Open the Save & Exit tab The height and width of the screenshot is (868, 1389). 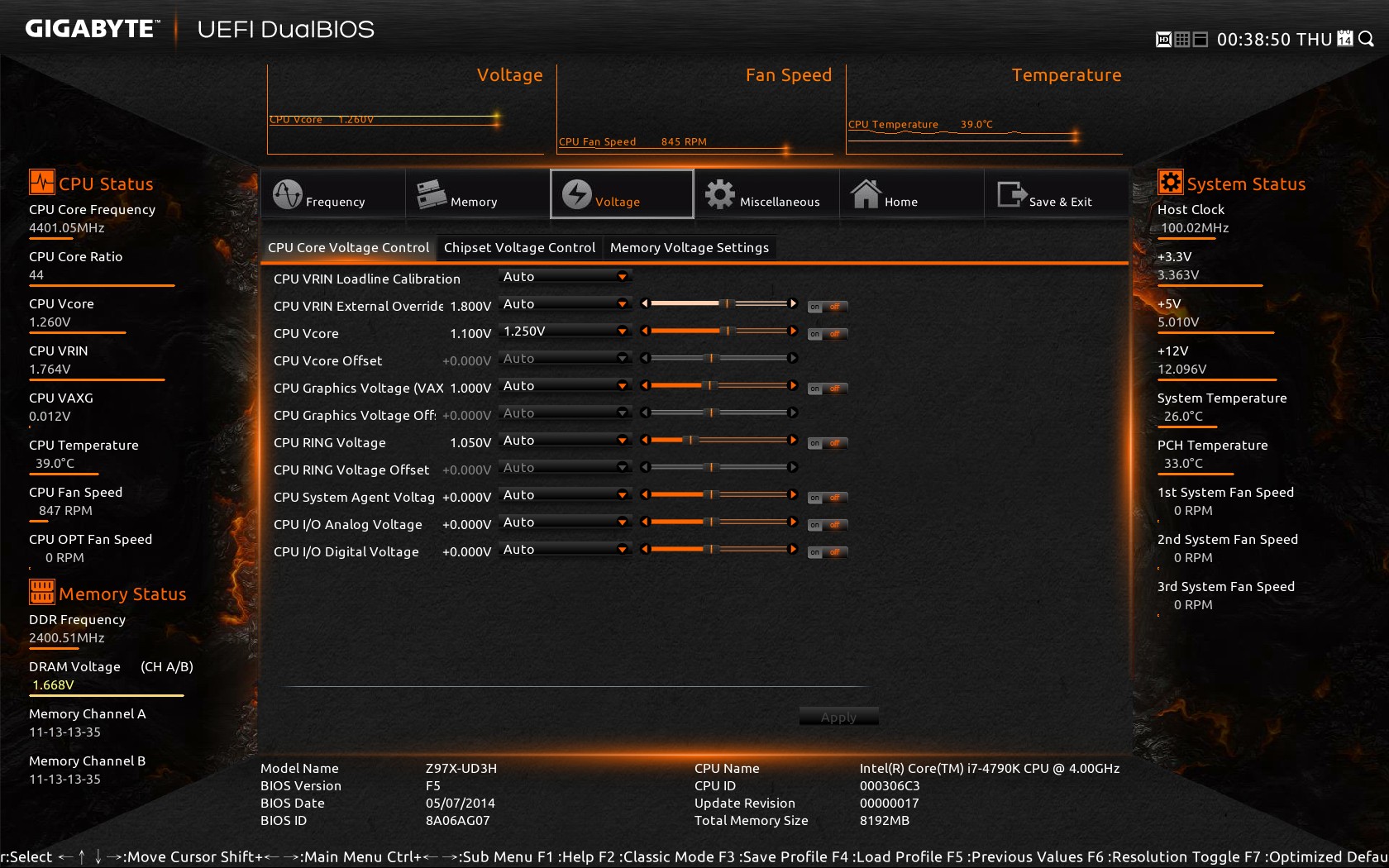[1057, 194]
